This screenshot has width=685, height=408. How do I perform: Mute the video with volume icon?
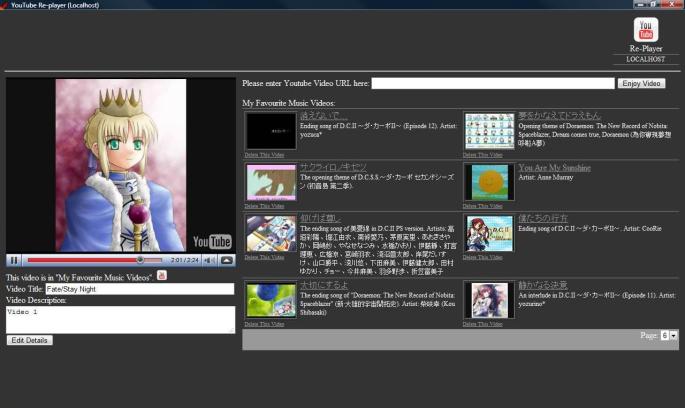click(x=209, y=260)
